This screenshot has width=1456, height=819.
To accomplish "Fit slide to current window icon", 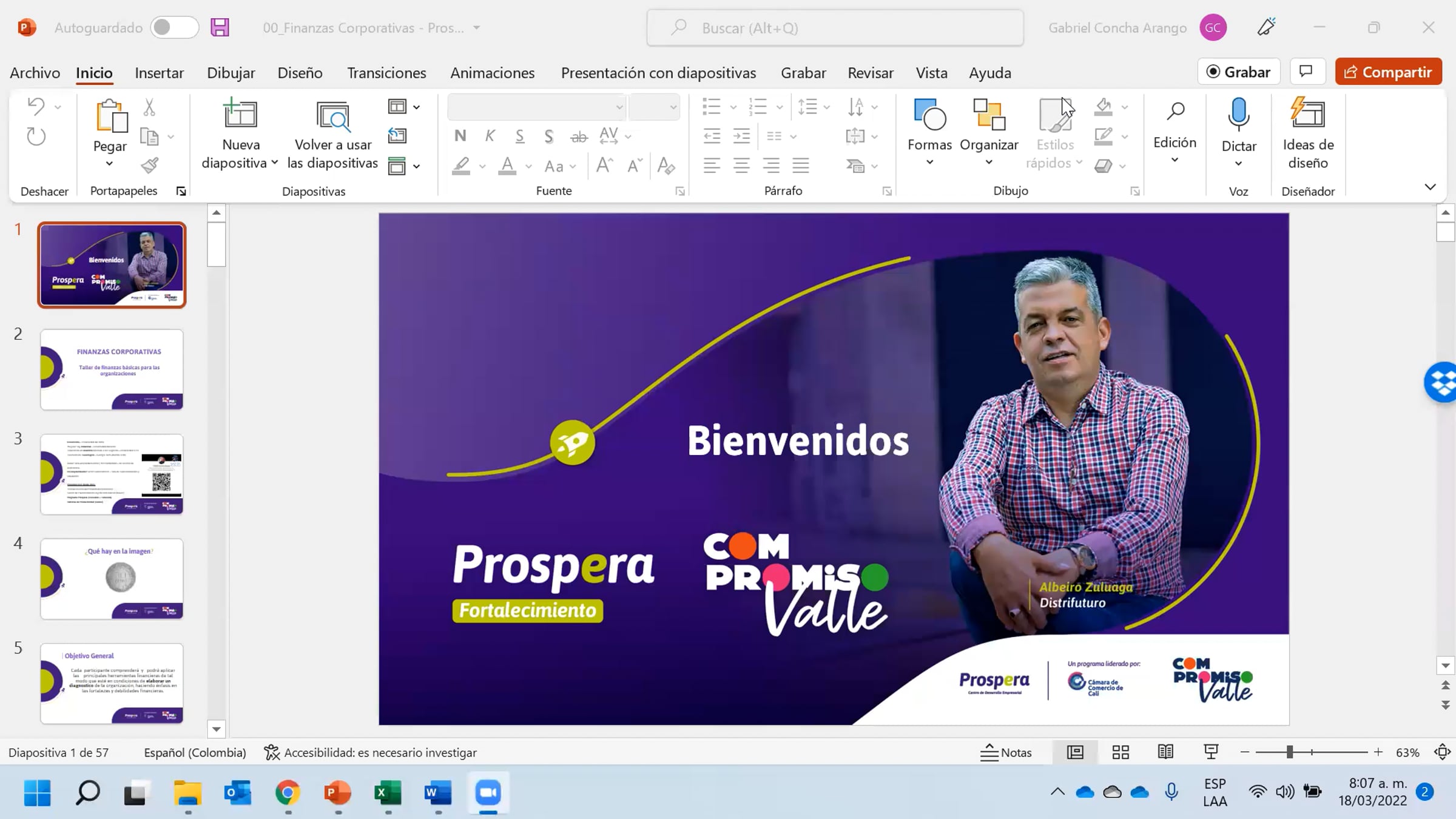I will click(x=1442, y=752).
